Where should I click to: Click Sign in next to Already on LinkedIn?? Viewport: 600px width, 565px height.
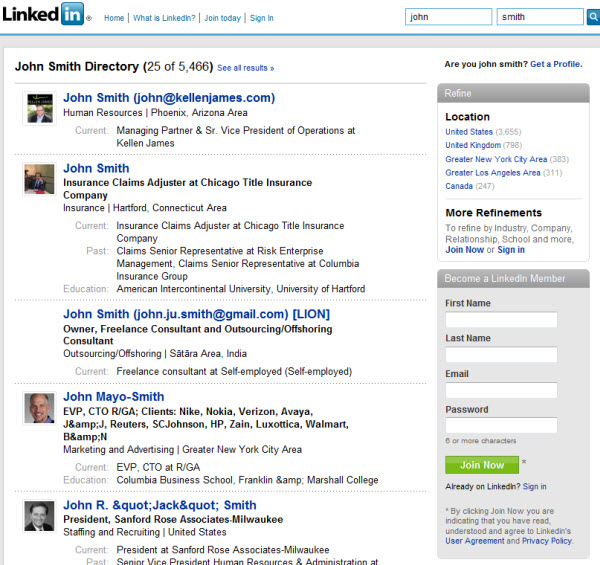pyautogui.click(x=535, y=487)
